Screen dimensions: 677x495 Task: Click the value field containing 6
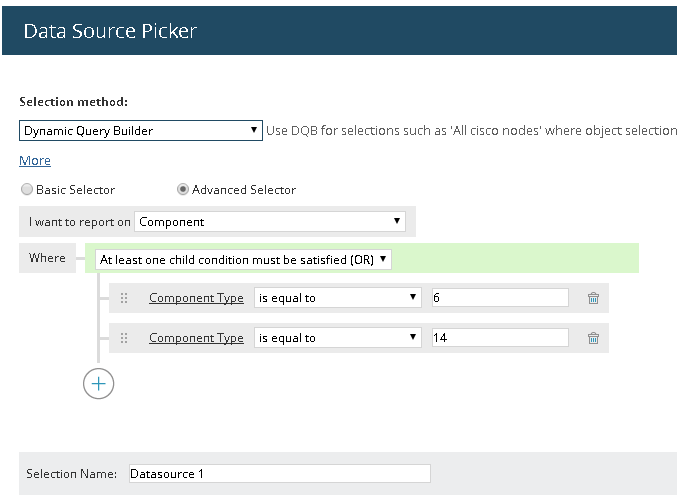[x=499, y=298]
